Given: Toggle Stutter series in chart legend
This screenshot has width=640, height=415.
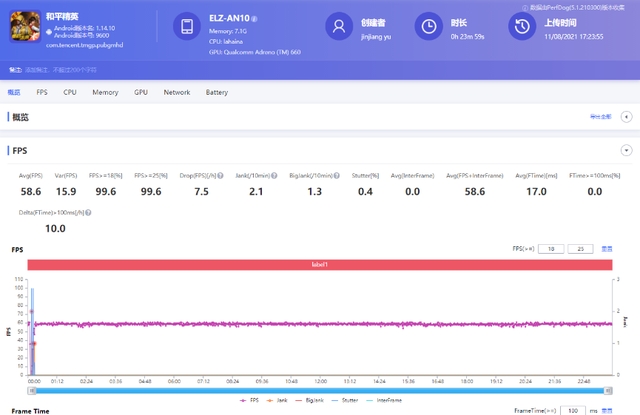Looking at the screenshot, I should 345,400.
